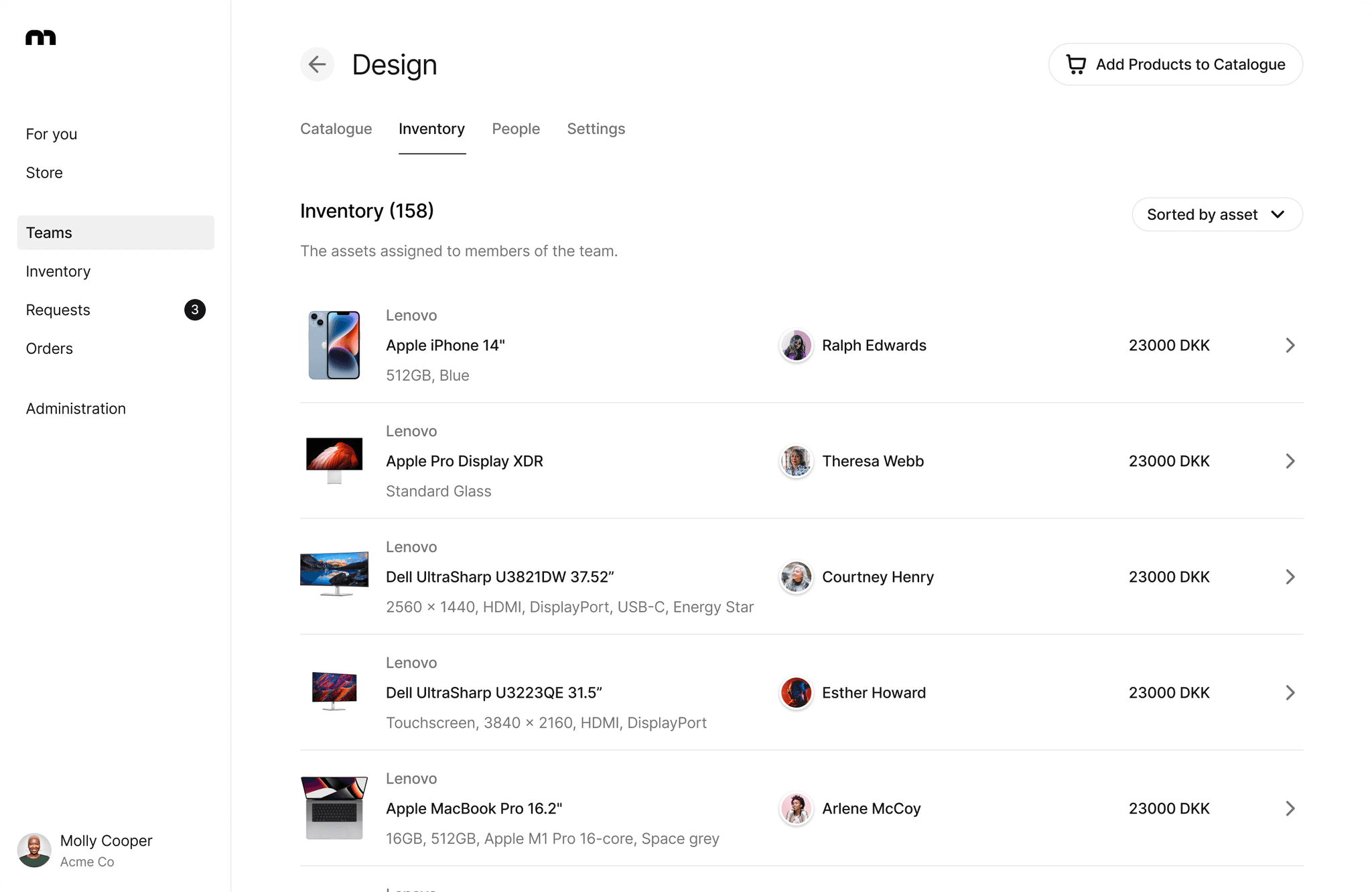Screen dimensions: 1372x892
Task: Switch to the People tab
Action: [515, 129]
